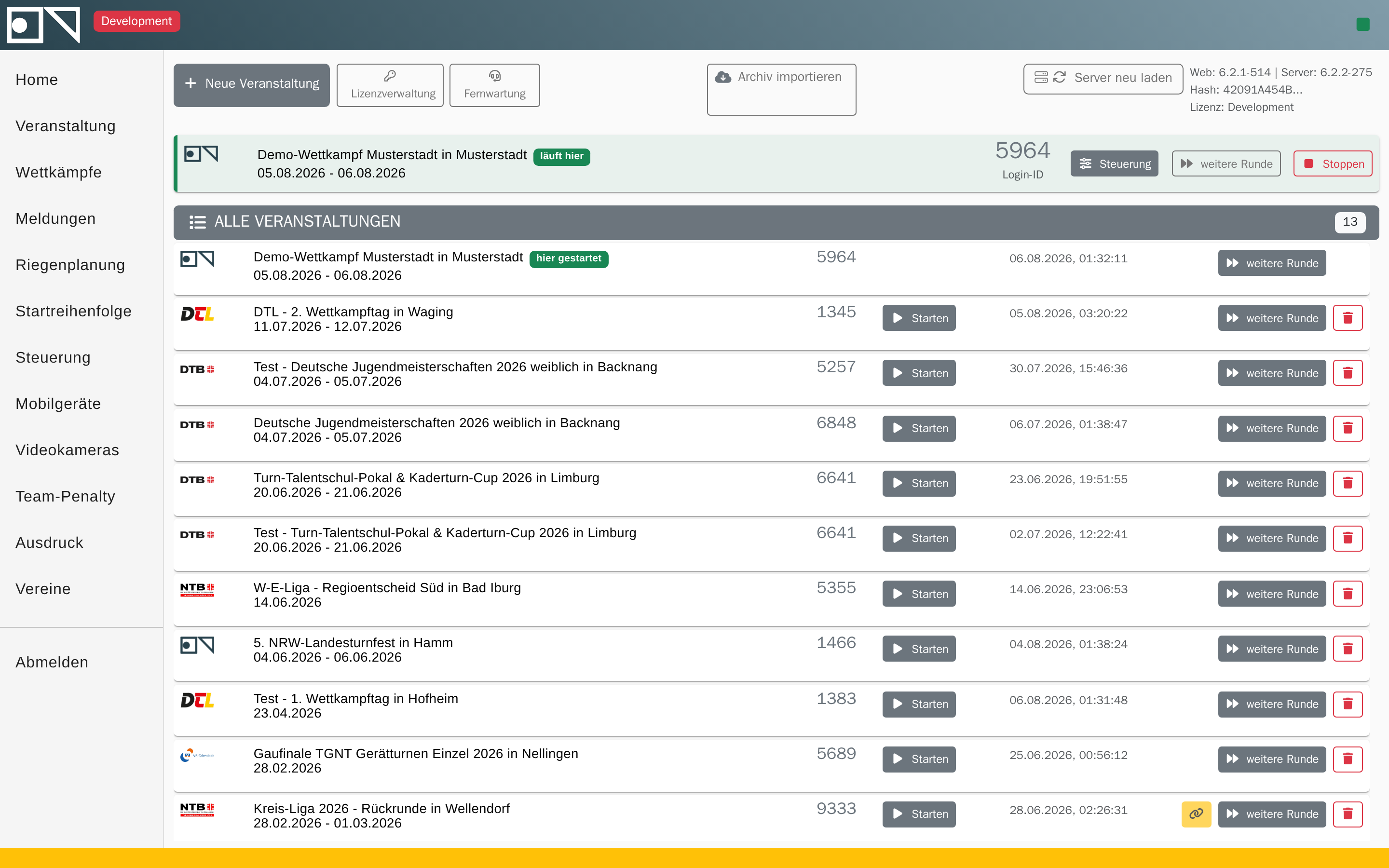Click Server neu laden

pyautogui.click(x=1103, y=79)
